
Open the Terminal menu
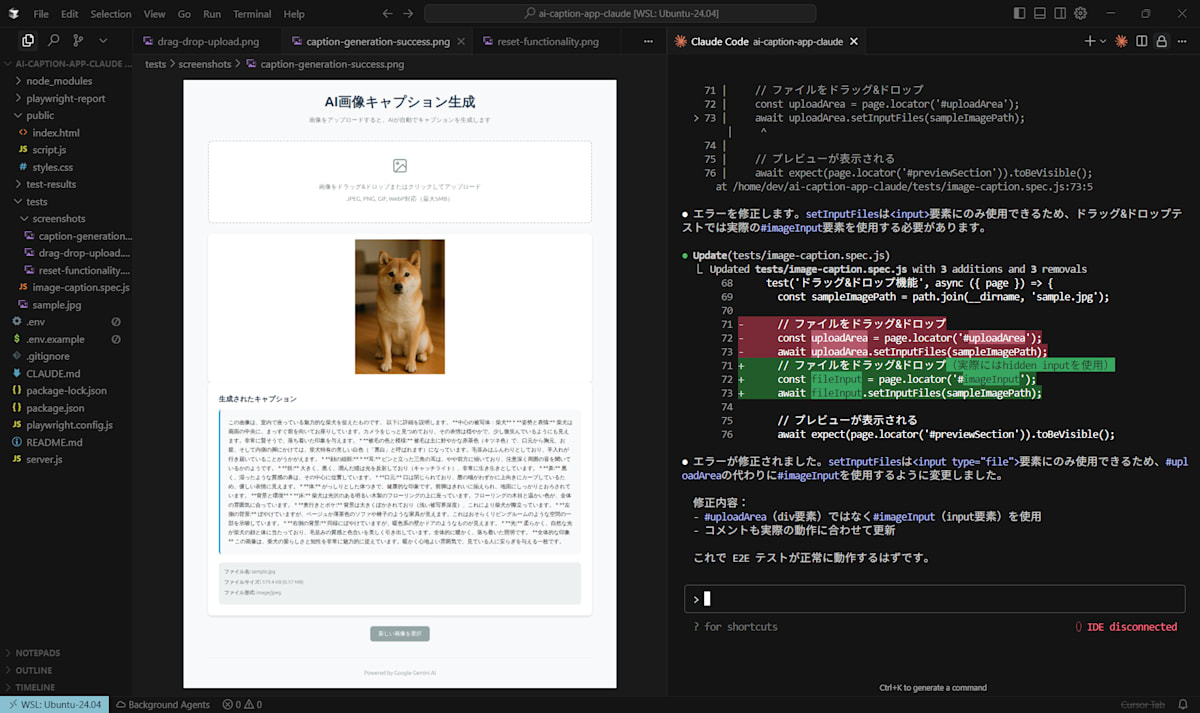(x=251, y=13)
